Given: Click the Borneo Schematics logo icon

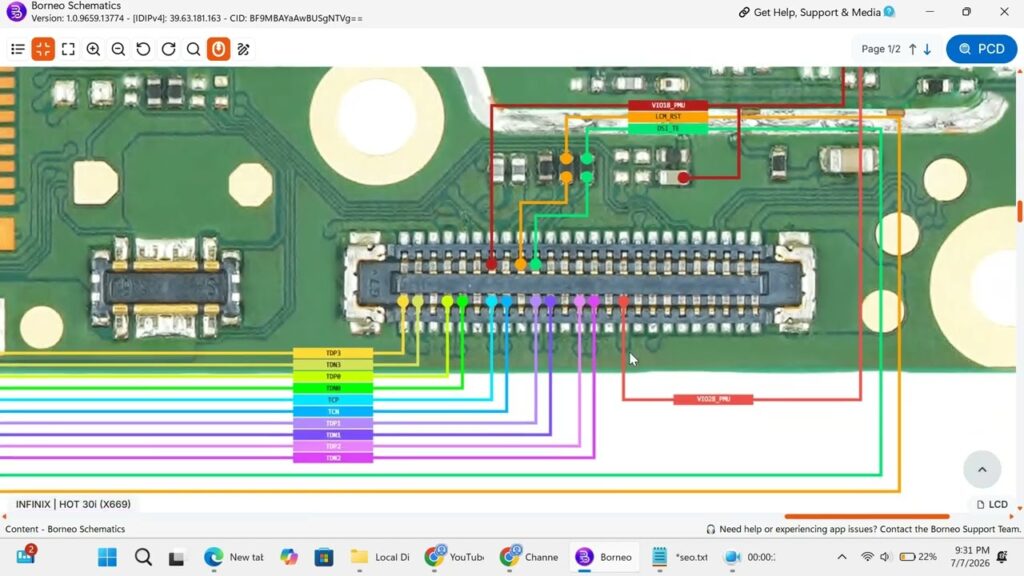Looking at the screenshot, I should click(x=16, y=11).
